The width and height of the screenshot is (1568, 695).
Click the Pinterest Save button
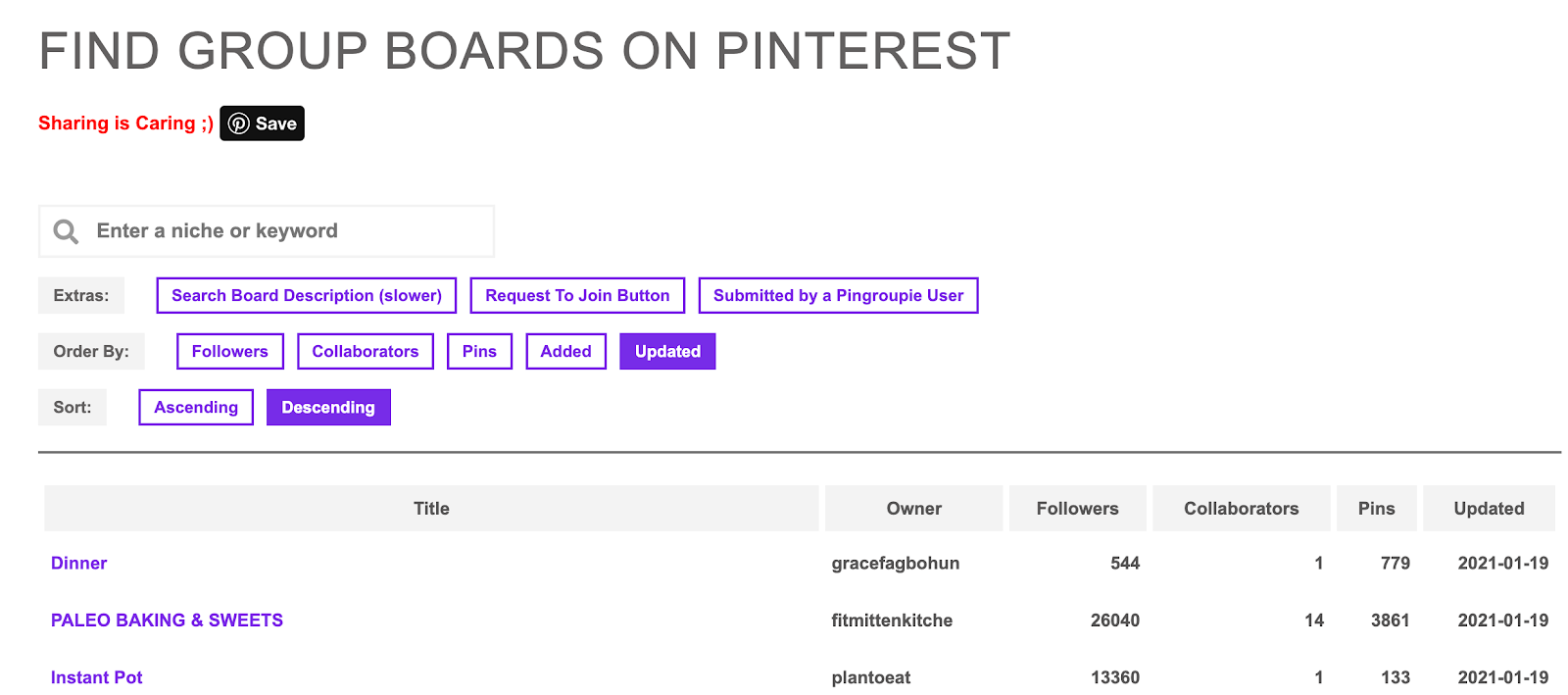pos(262,124)
